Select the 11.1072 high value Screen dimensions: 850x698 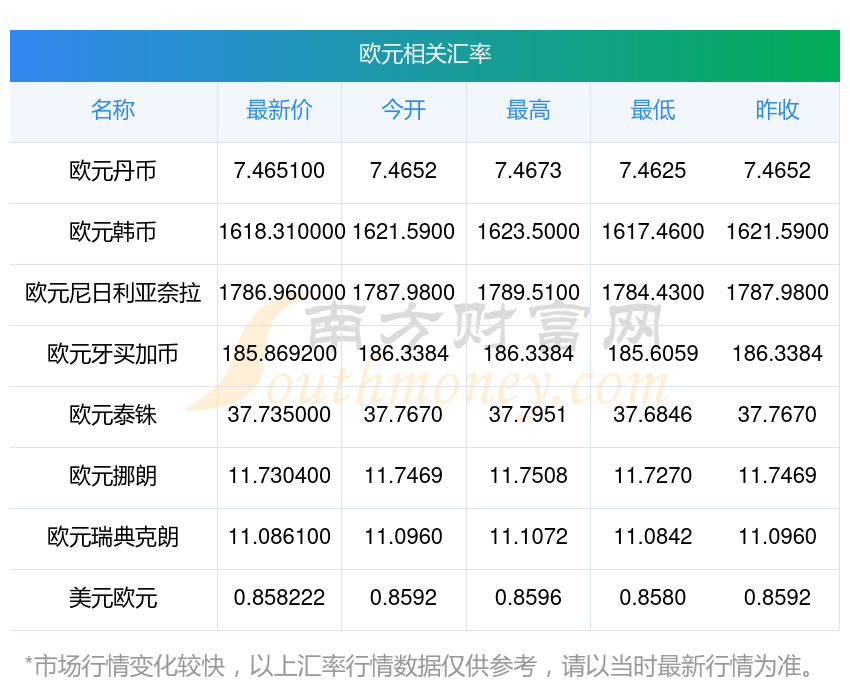pyautogui.click(x=528, y=537)
